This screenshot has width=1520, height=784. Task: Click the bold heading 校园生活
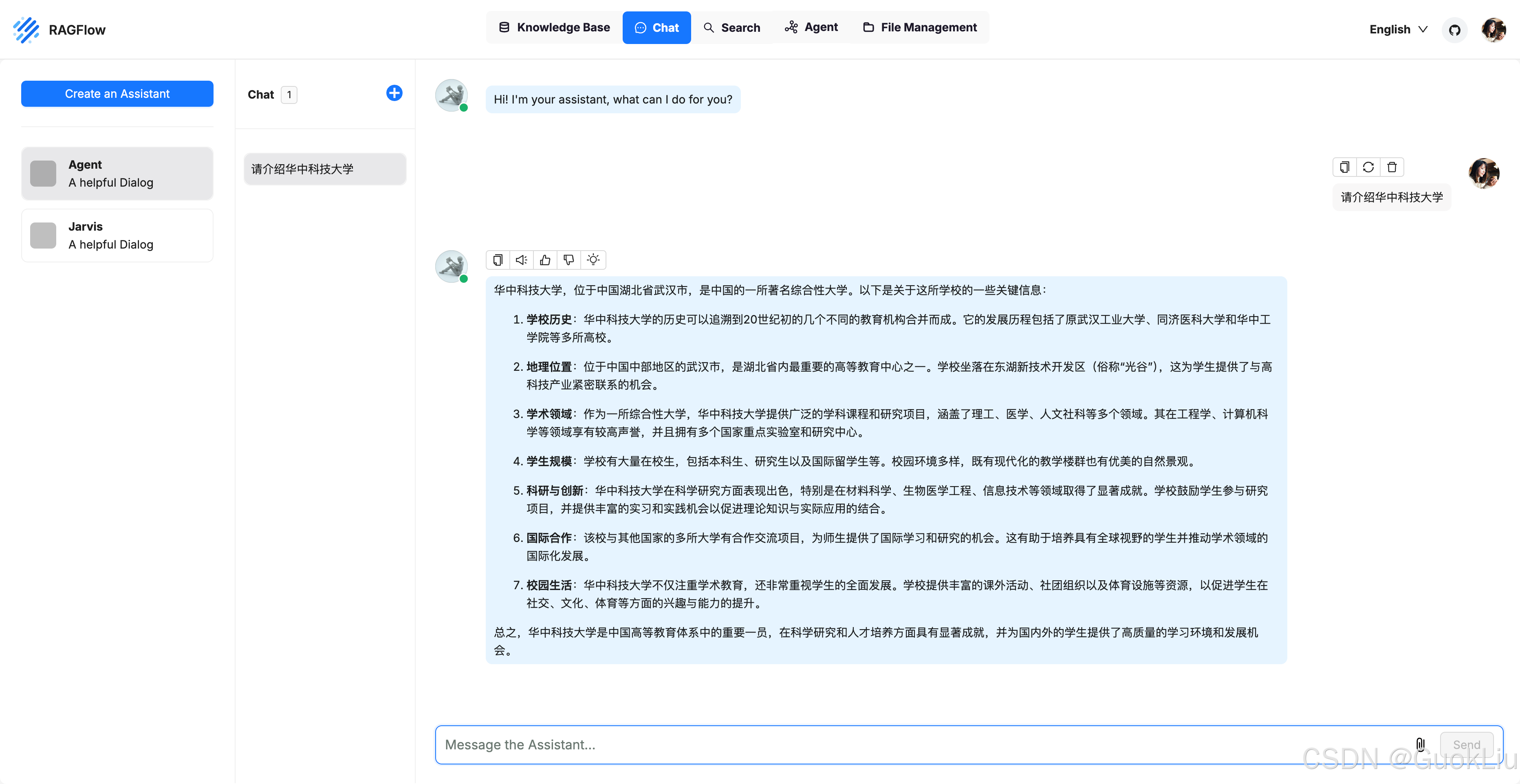coord(549,585)
